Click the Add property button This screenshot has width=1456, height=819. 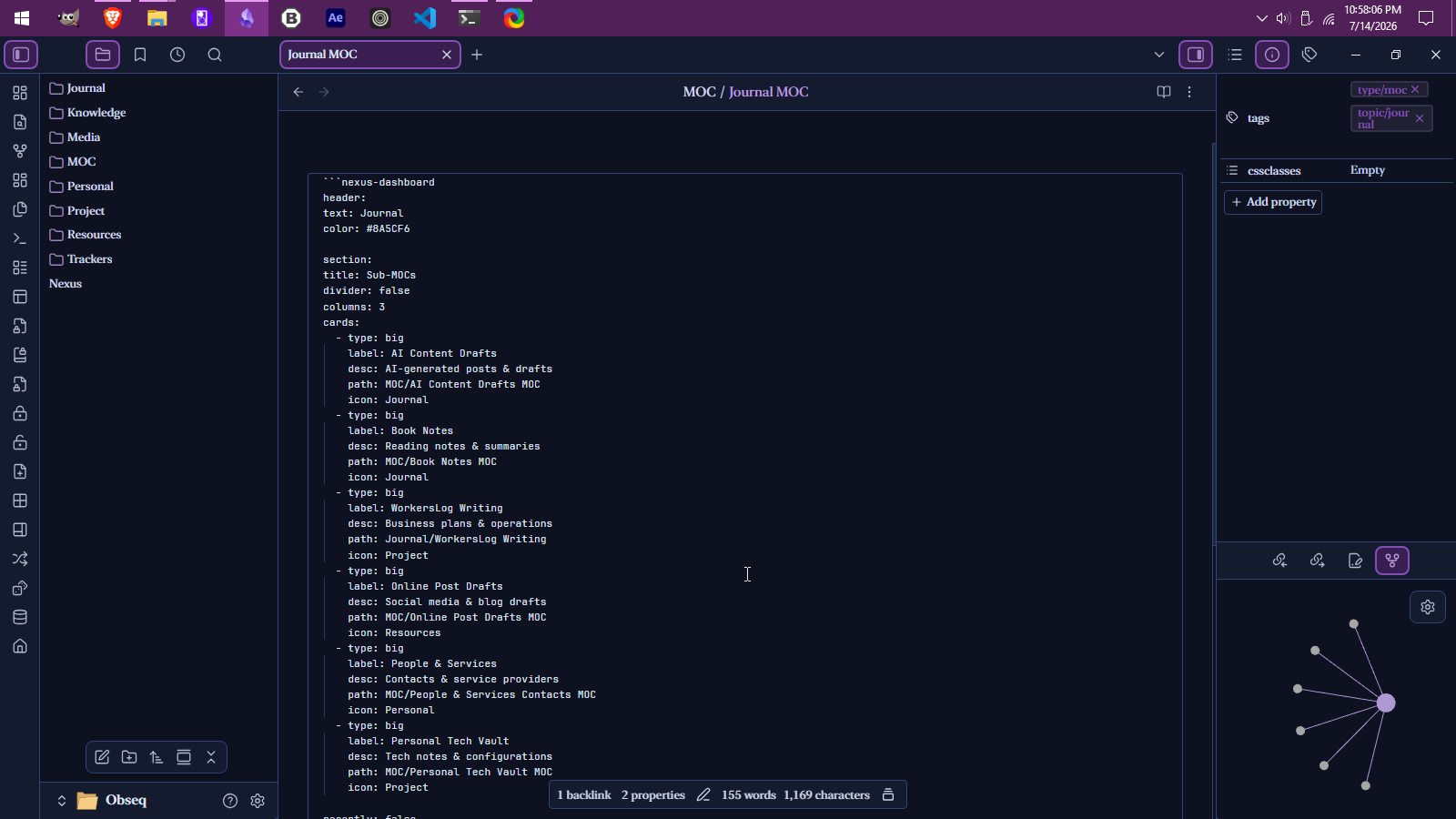[1273, 202]
